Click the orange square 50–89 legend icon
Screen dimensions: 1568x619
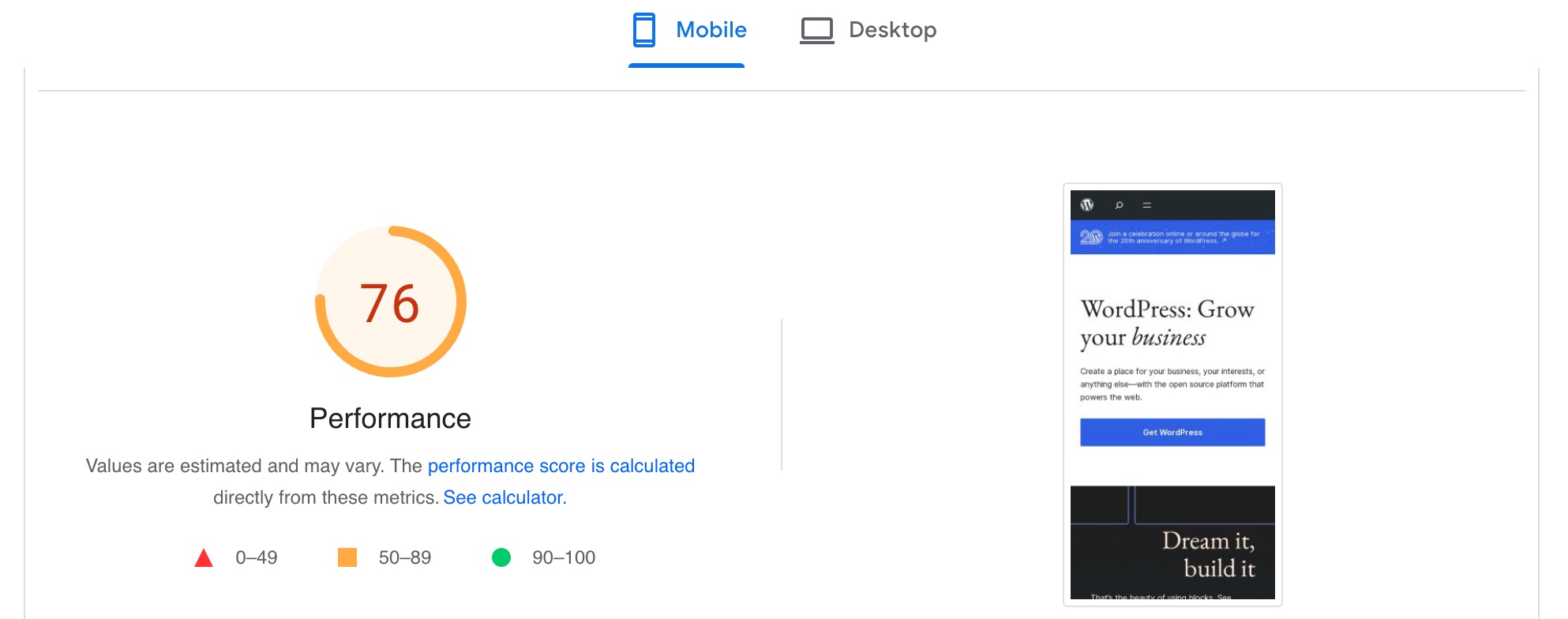pos(347,557)
